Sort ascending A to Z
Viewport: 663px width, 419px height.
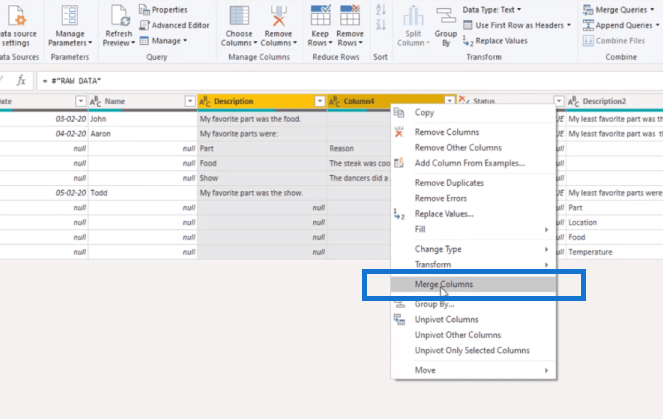point(381,9)
